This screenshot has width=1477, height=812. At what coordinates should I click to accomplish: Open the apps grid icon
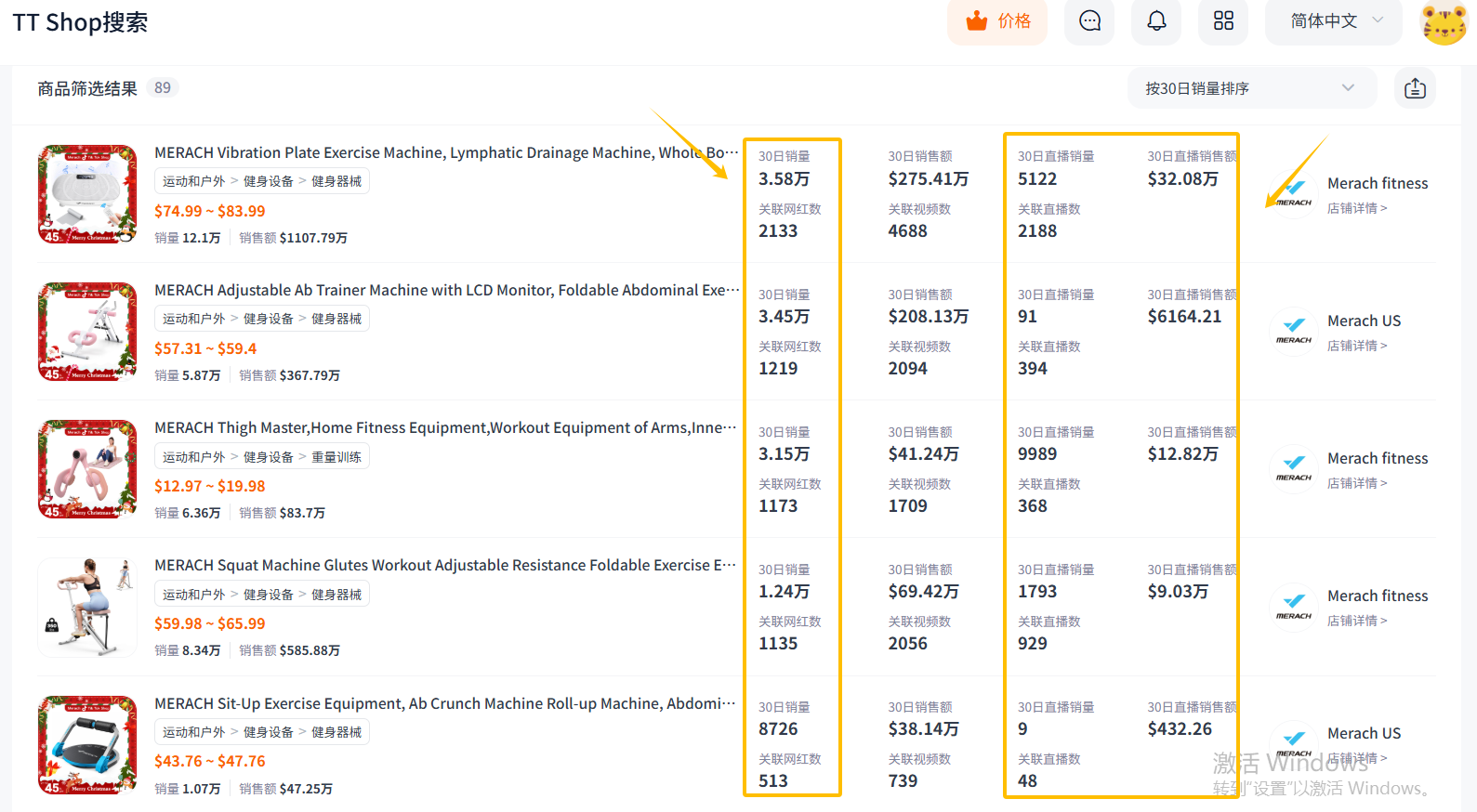pos(1223,21)
